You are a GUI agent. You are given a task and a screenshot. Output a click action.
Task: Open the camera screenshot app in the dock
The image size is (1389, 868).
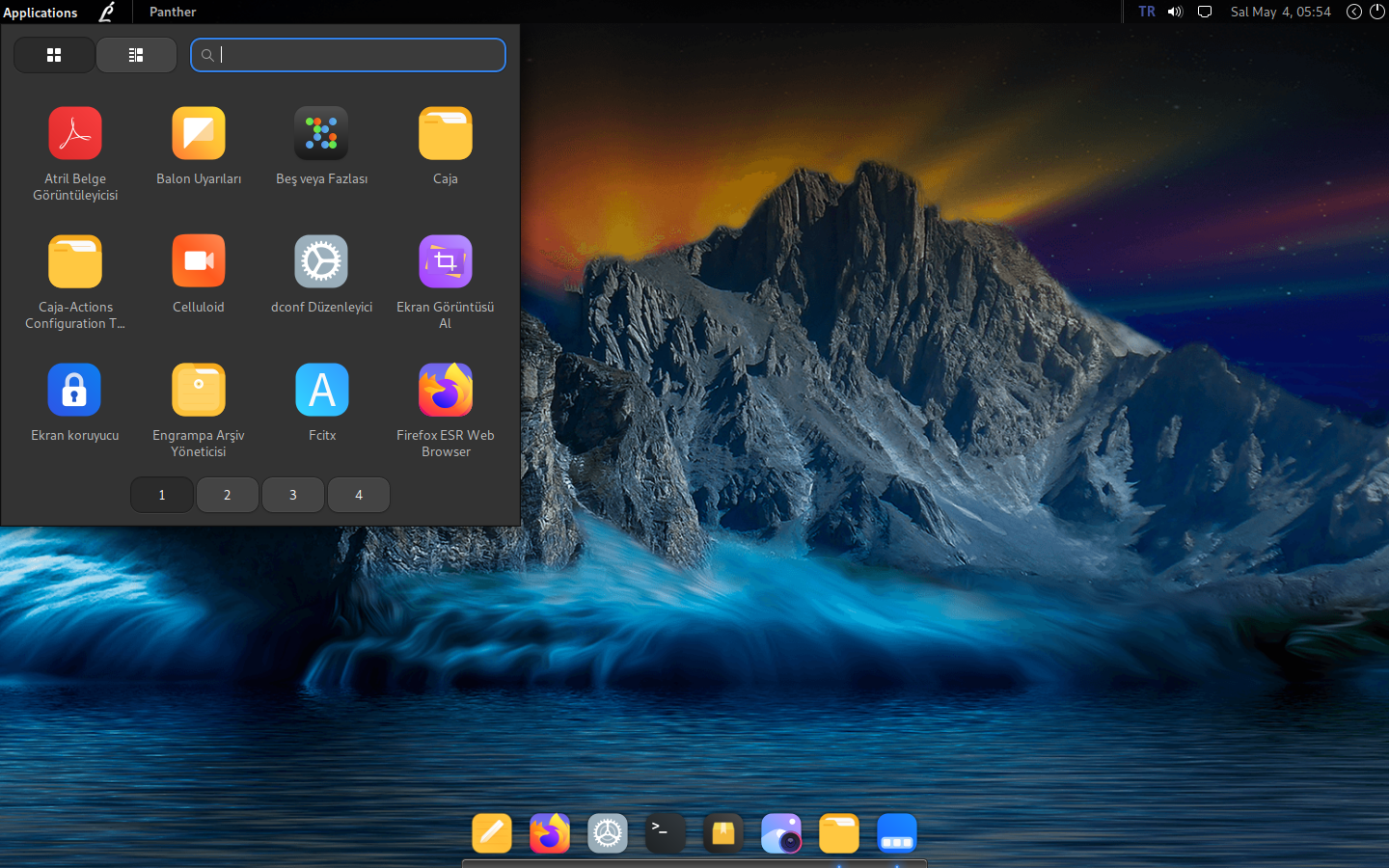781,833
